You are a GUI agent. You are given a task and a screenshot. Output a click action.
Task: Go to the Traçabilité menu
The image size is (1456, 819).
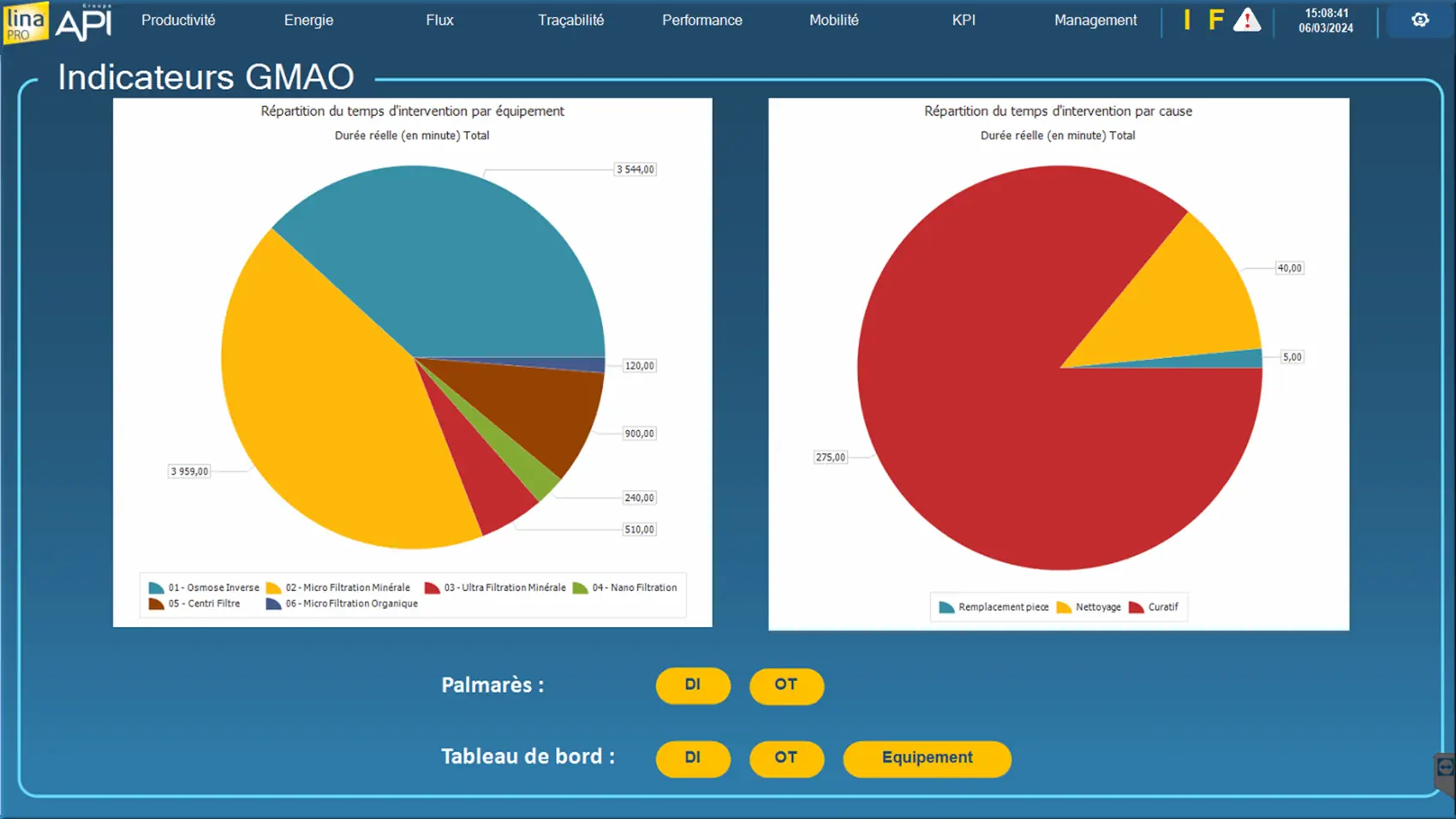click(570, 20)
